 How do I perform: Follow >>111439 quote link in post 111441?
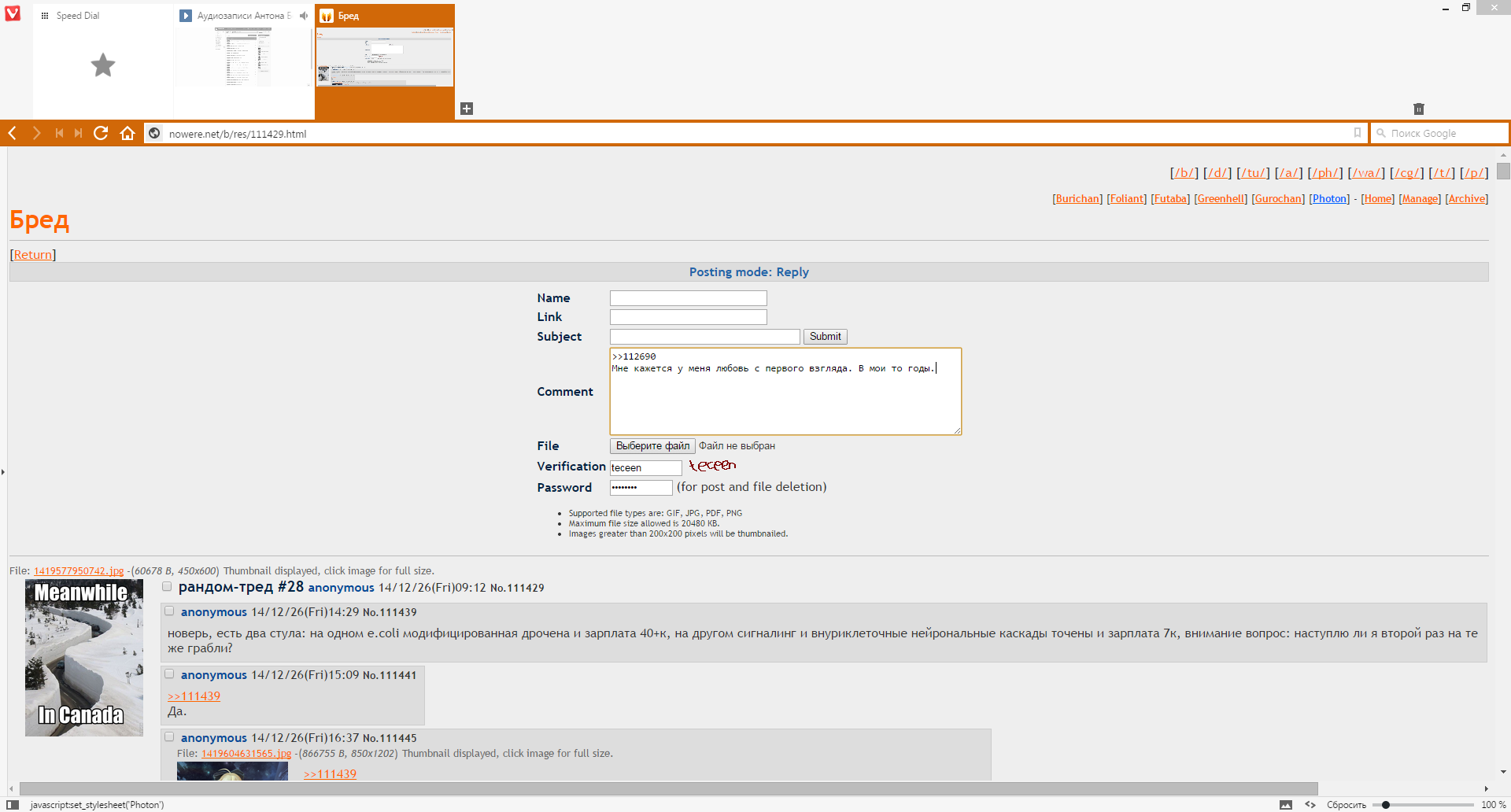point(194,696)
